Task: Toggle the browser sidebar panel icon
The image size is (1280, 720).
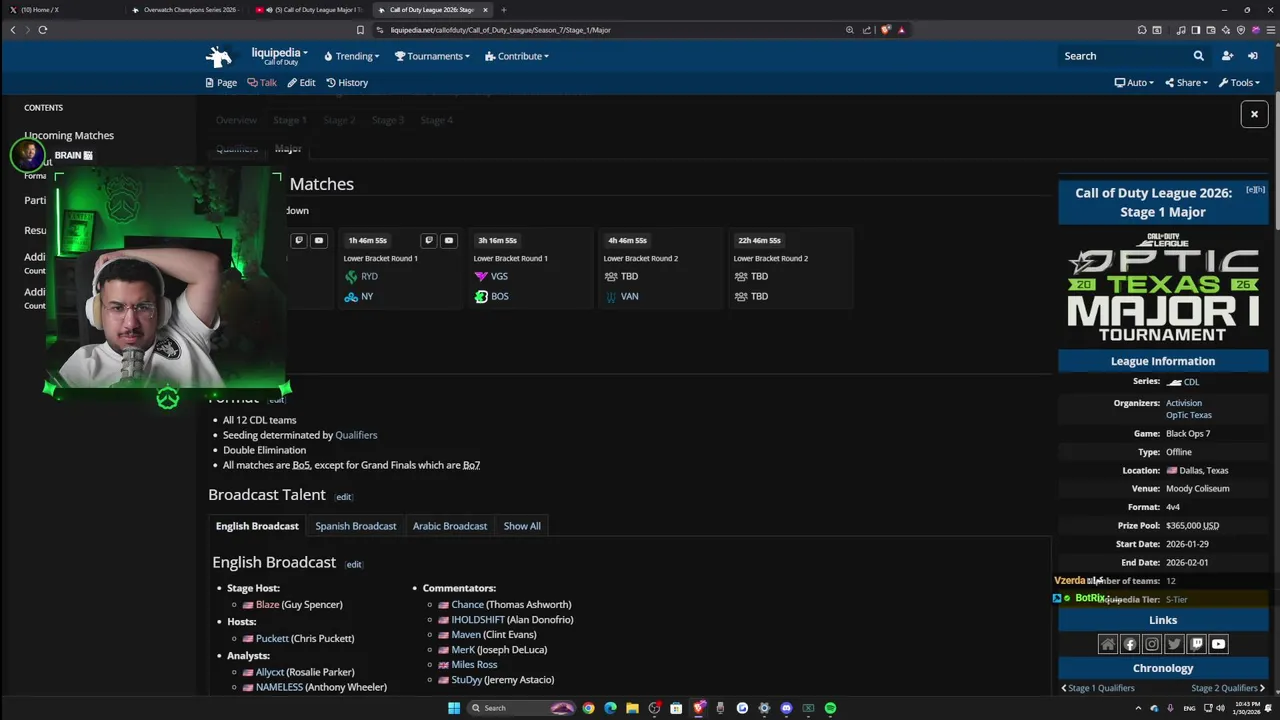Action: 1196,30
